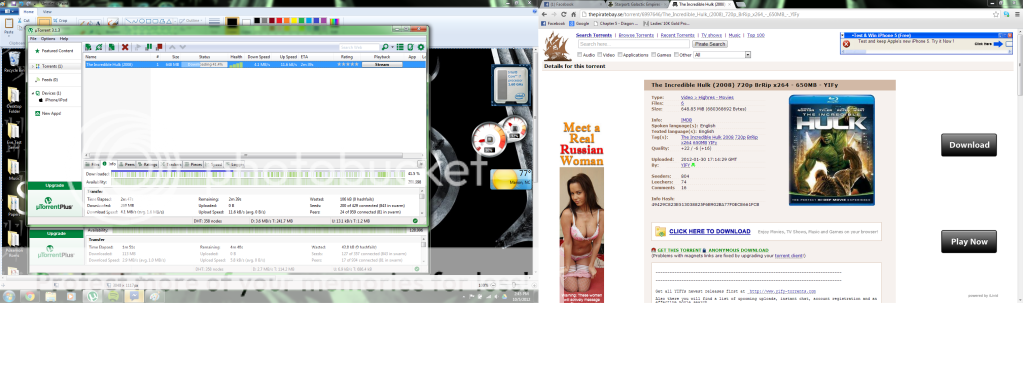Check the Games search filter checkbox
Screen dimensions: 1023x376
coord(653,55)
